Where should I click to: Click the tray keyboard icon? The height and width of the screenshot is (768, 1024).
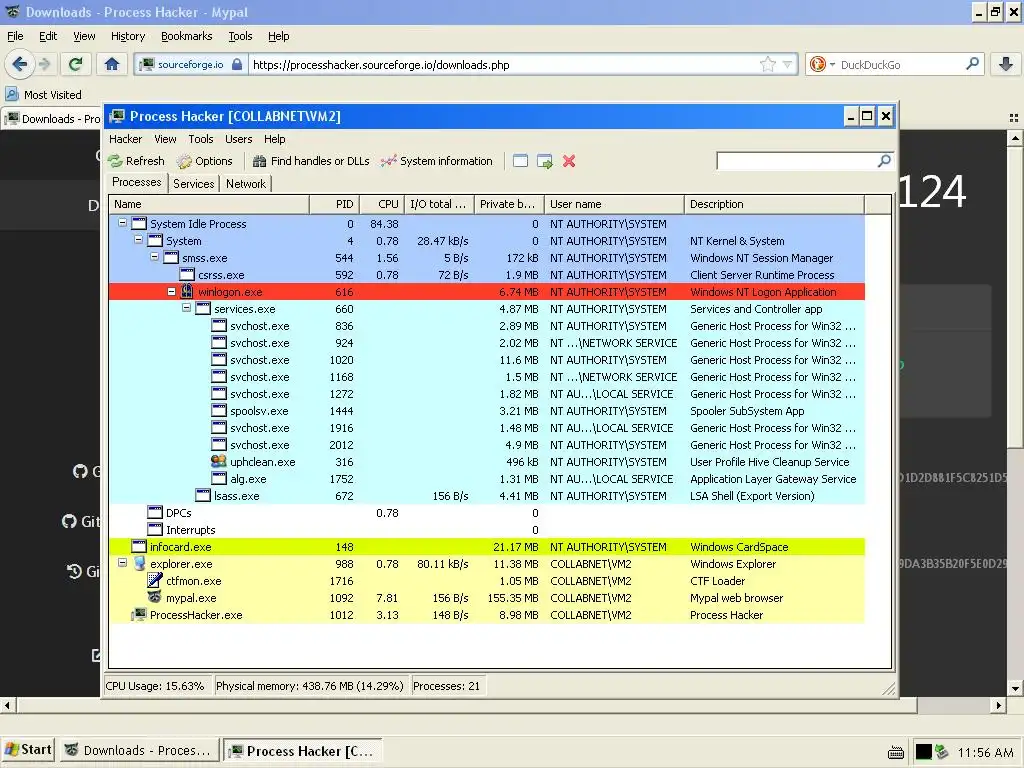click(x=896, y=753)
